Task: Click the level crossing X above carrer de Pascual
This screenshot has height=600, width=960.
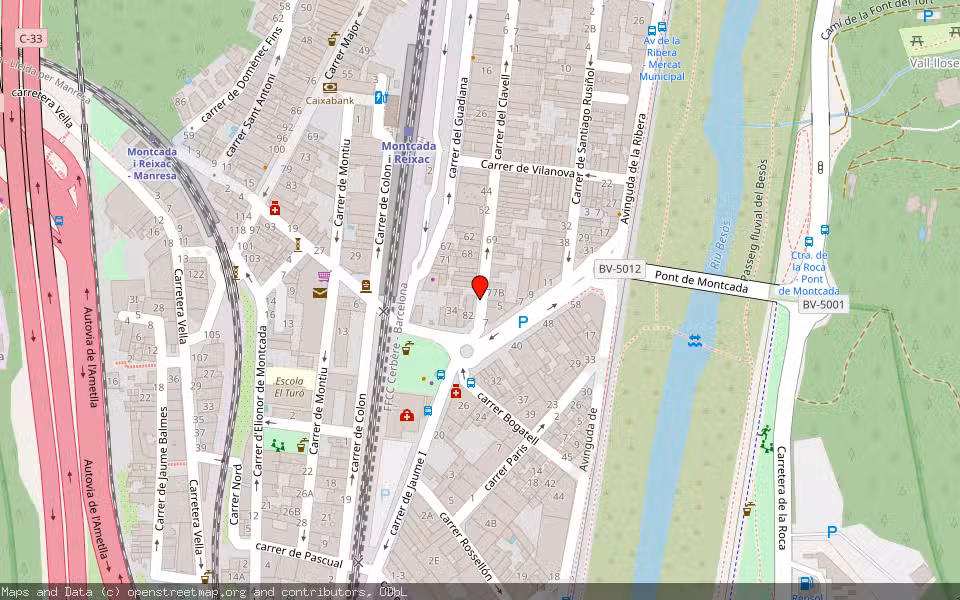Action: [x=358, y=562]
